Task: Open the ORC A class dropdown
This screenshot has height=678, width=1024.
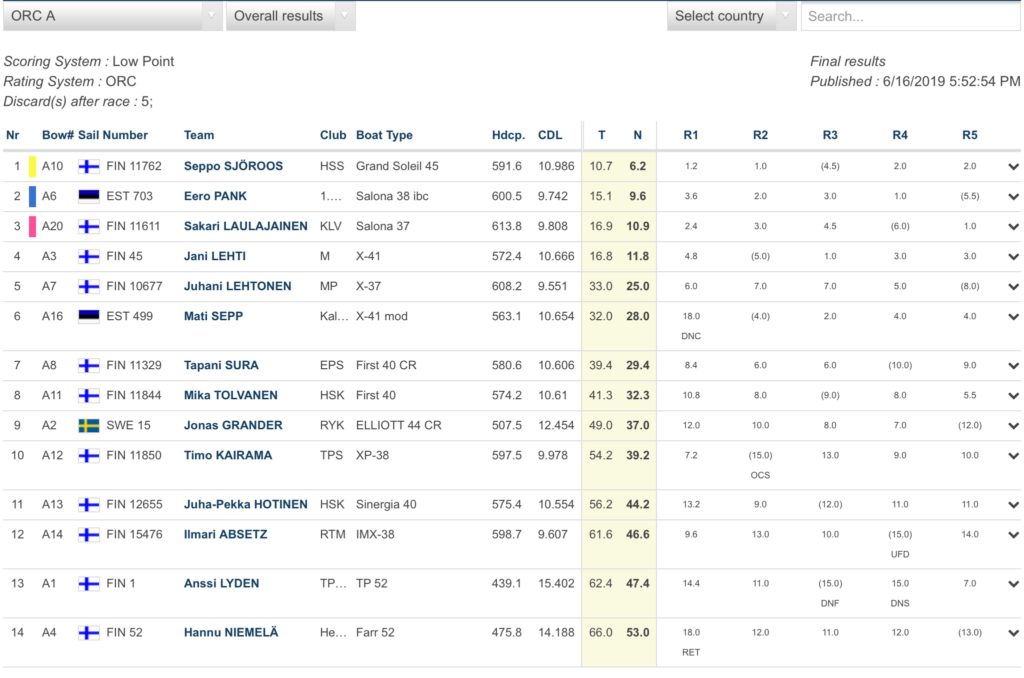Action: pyautogui.click(x=112, y=16)
